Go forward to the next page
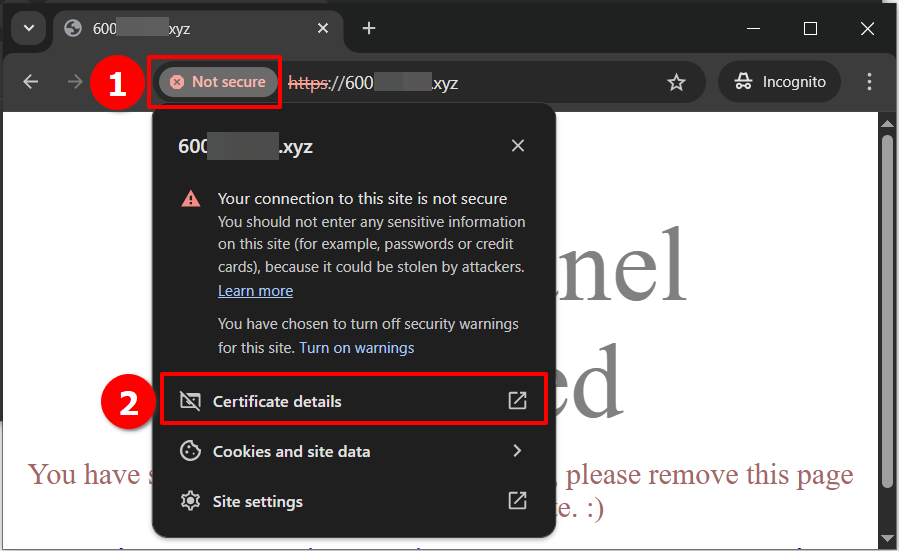 click(75, 82)
